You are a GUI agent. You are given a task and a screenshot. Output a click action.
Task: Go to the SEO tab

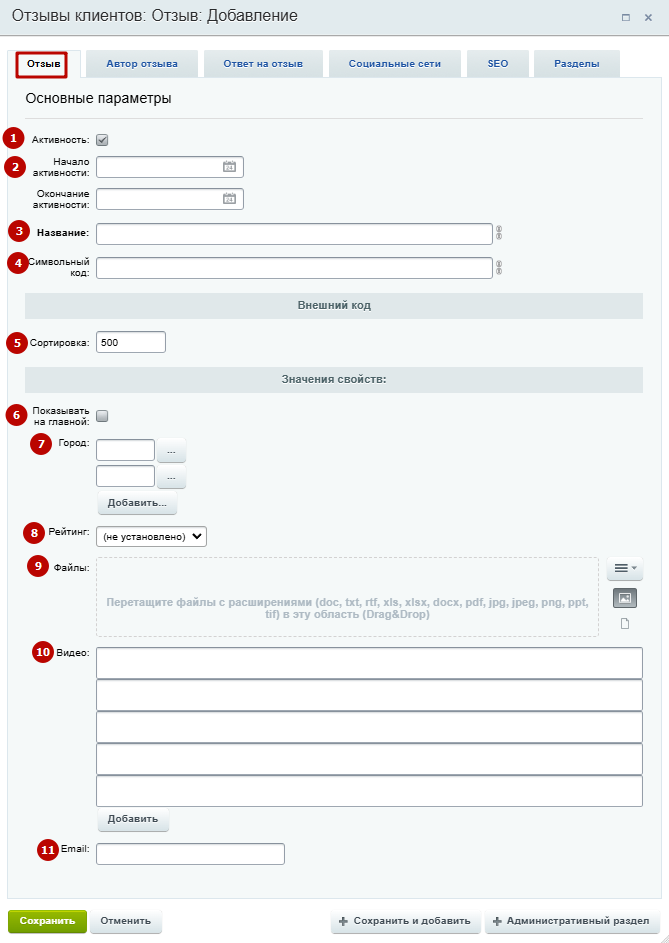(498, 64)
